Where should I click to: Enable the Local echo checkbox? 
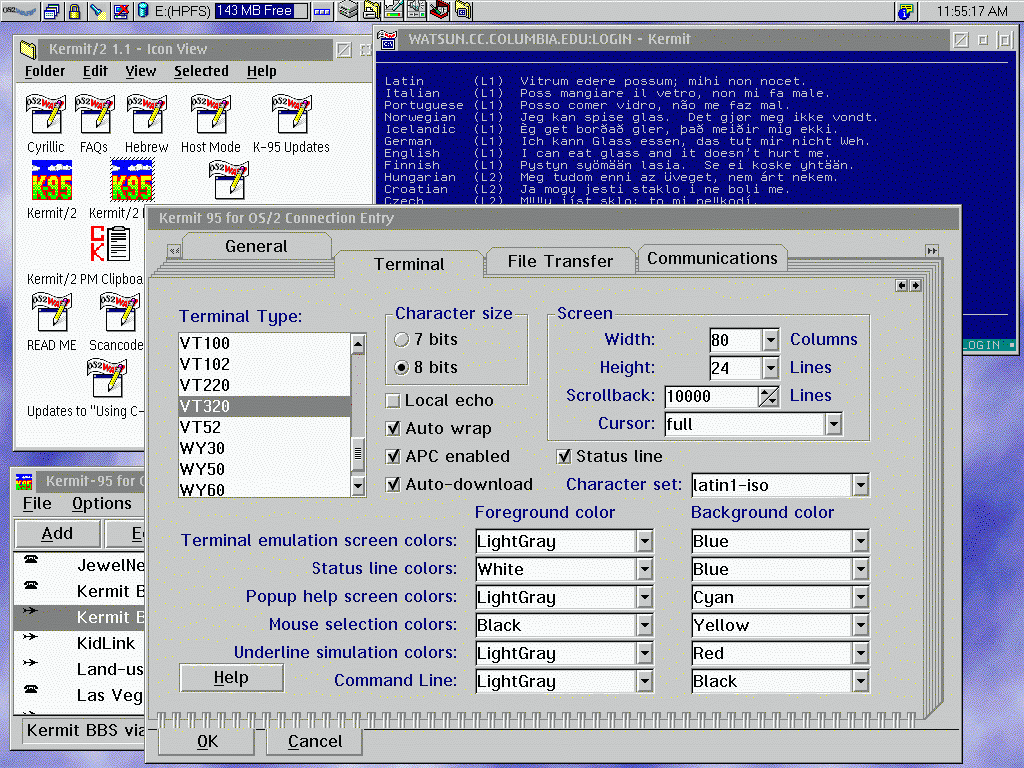point(394,401)
